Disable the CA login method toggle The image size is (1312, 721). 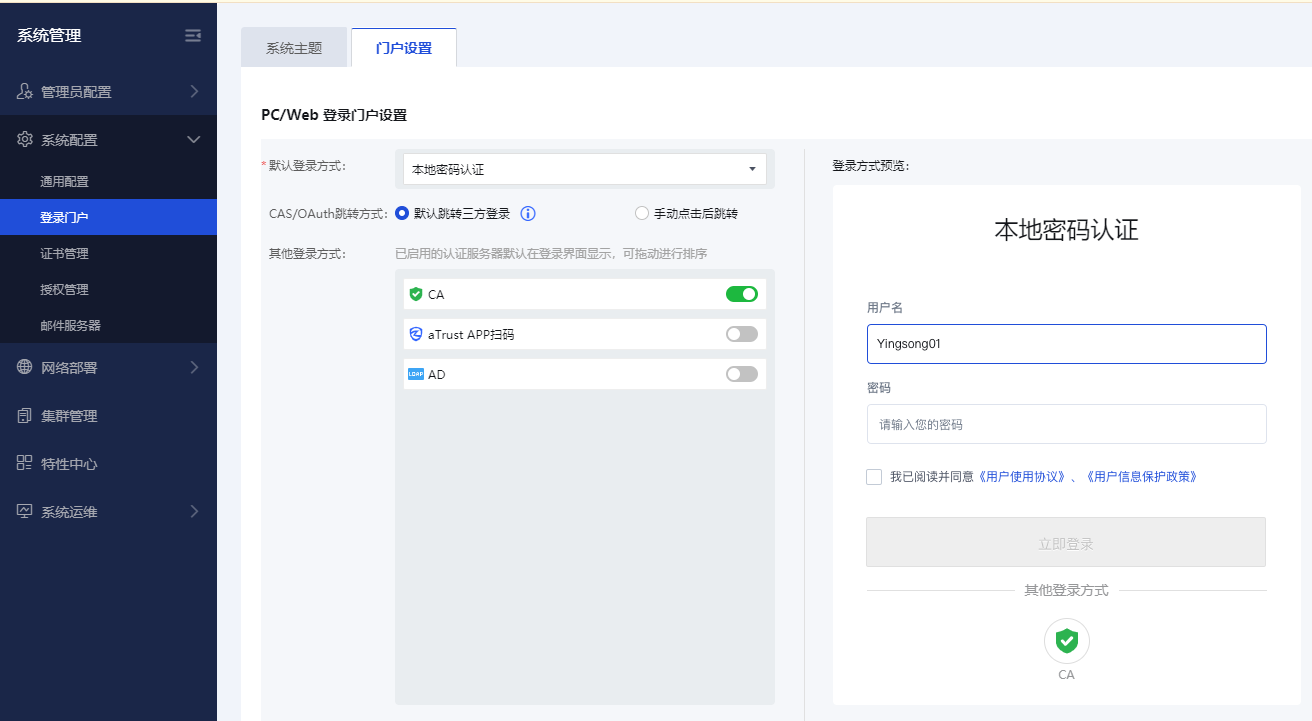741,294
